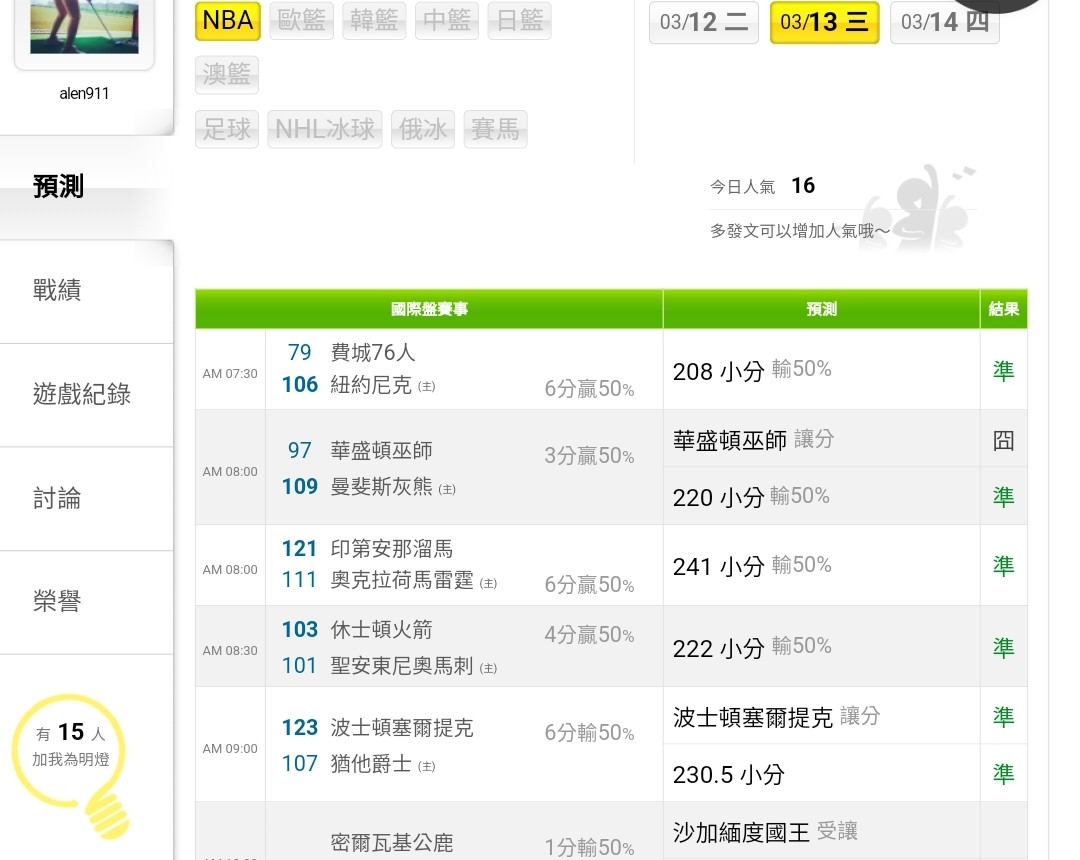Image resolution: width=1080 pixels, height=860 pixels.
Task: Click spread 4分贏50% for 休士頓火箭
Action: pyautogui.click(x=590, y=635)
